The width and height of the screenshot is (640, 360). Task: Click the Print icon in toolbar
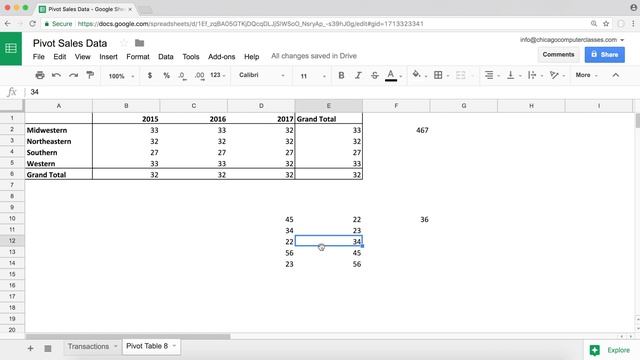(x=40, y=75)
